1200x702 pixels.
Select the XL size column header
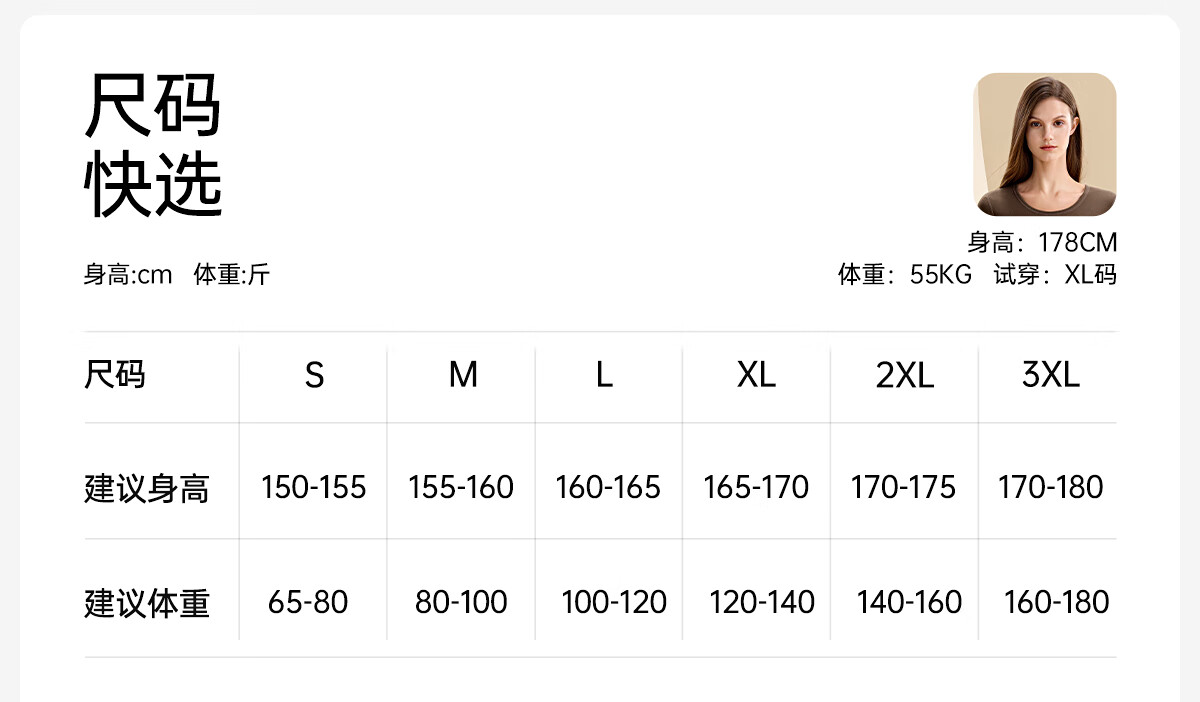(x=756, y=375)
